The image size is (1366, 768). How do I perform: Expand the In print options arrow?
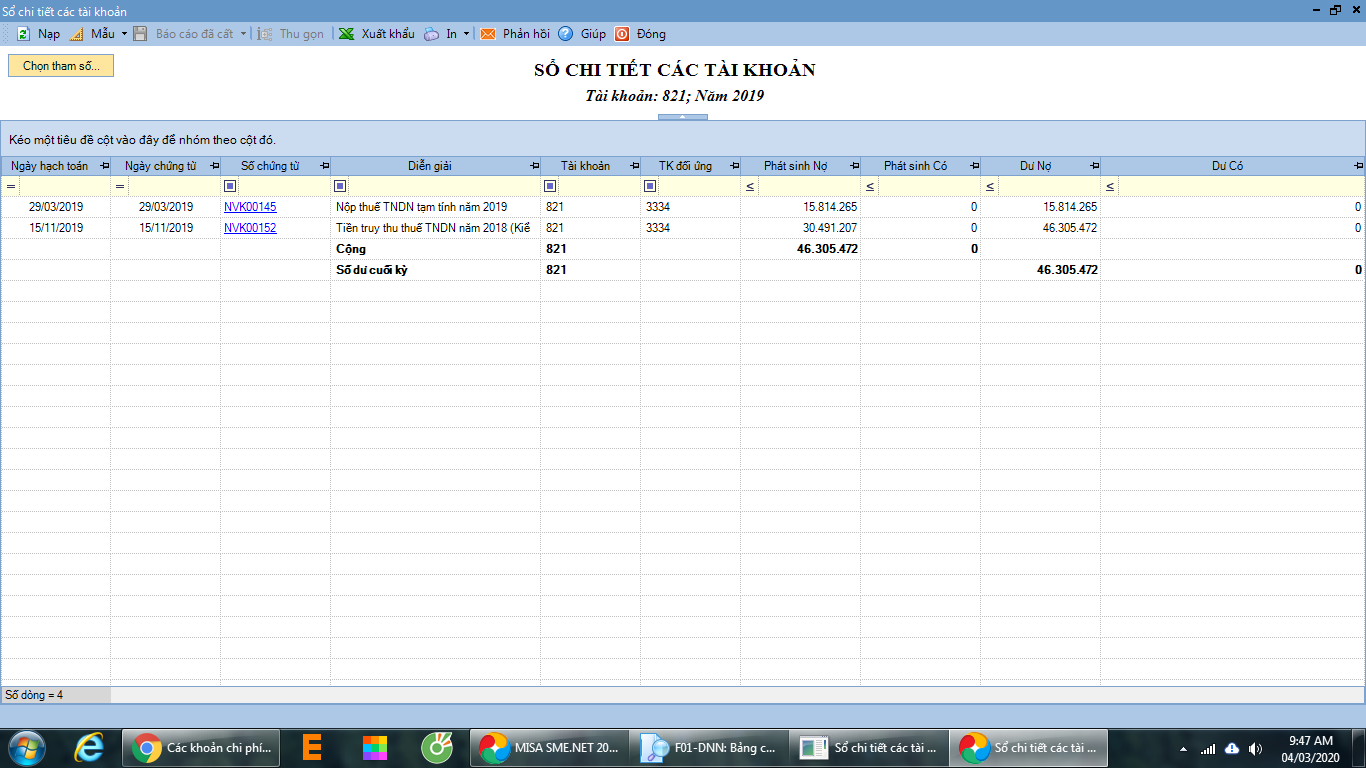[466, 34]
